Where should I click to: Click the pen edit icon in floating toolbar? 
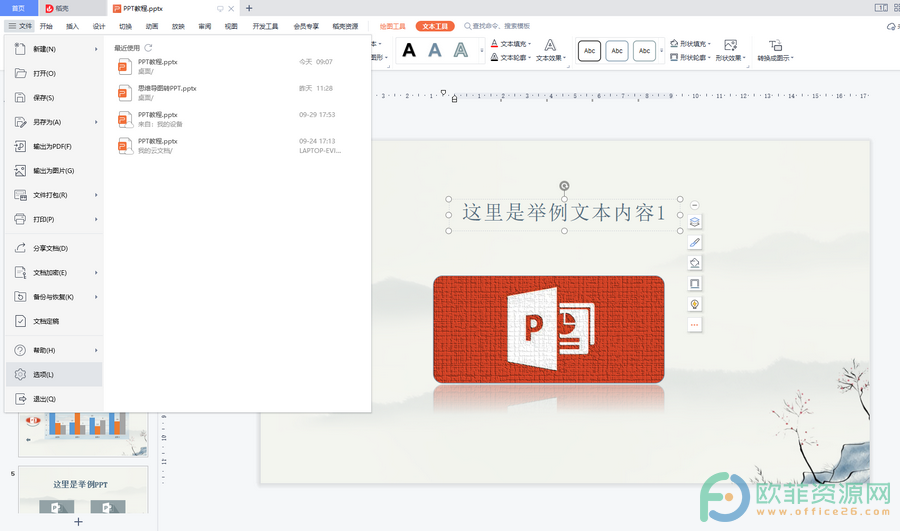point(695,243)
